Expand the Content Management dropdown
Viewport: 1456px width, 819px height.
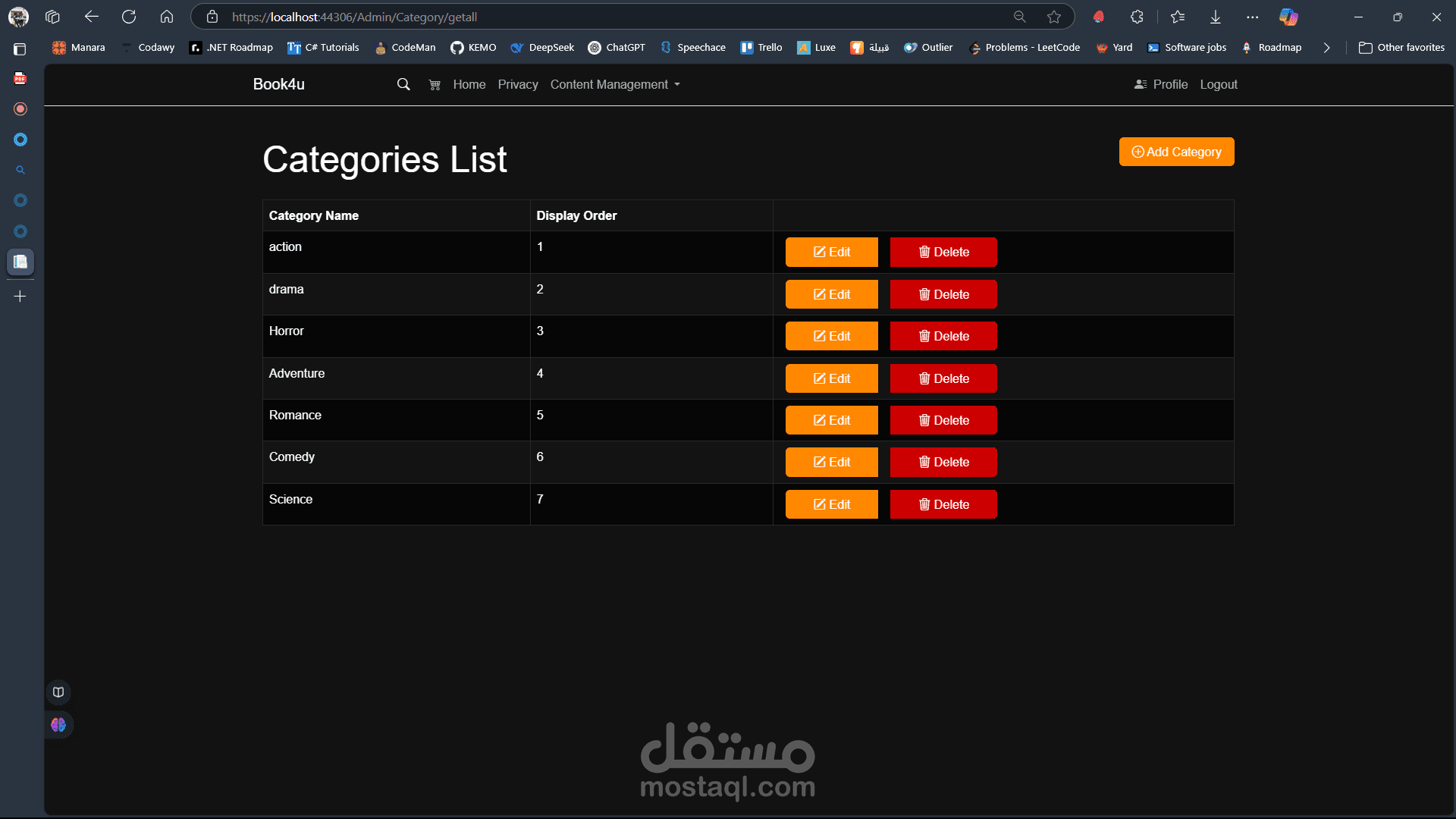[615, 84]
